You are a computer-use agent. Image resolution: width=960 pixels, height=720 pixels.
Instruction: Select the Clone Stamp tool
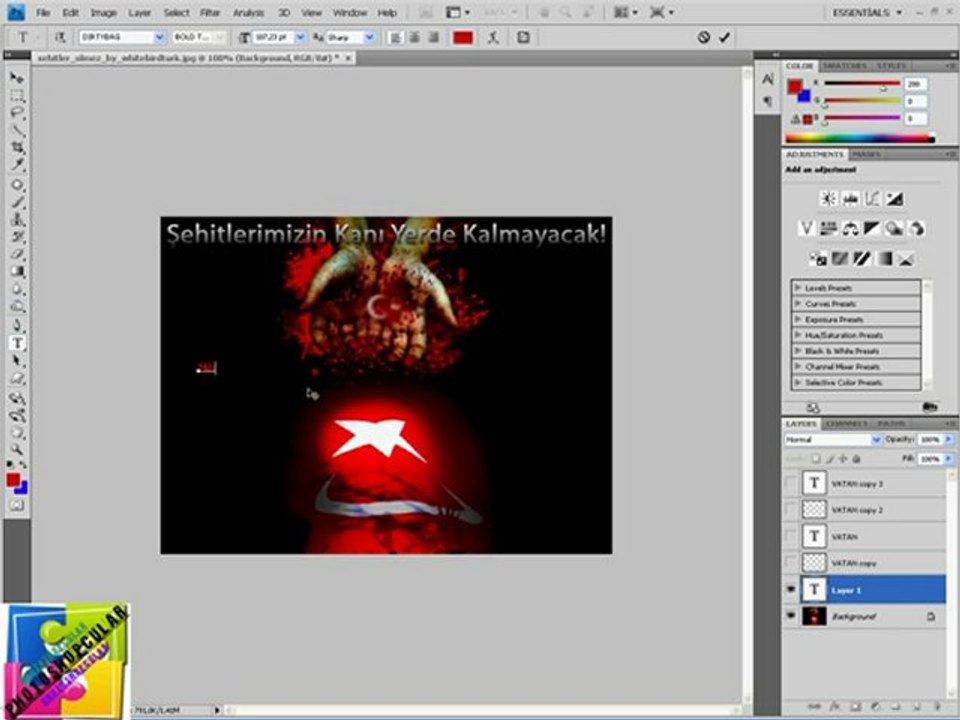pyautogui.click(x=17, y=219)
